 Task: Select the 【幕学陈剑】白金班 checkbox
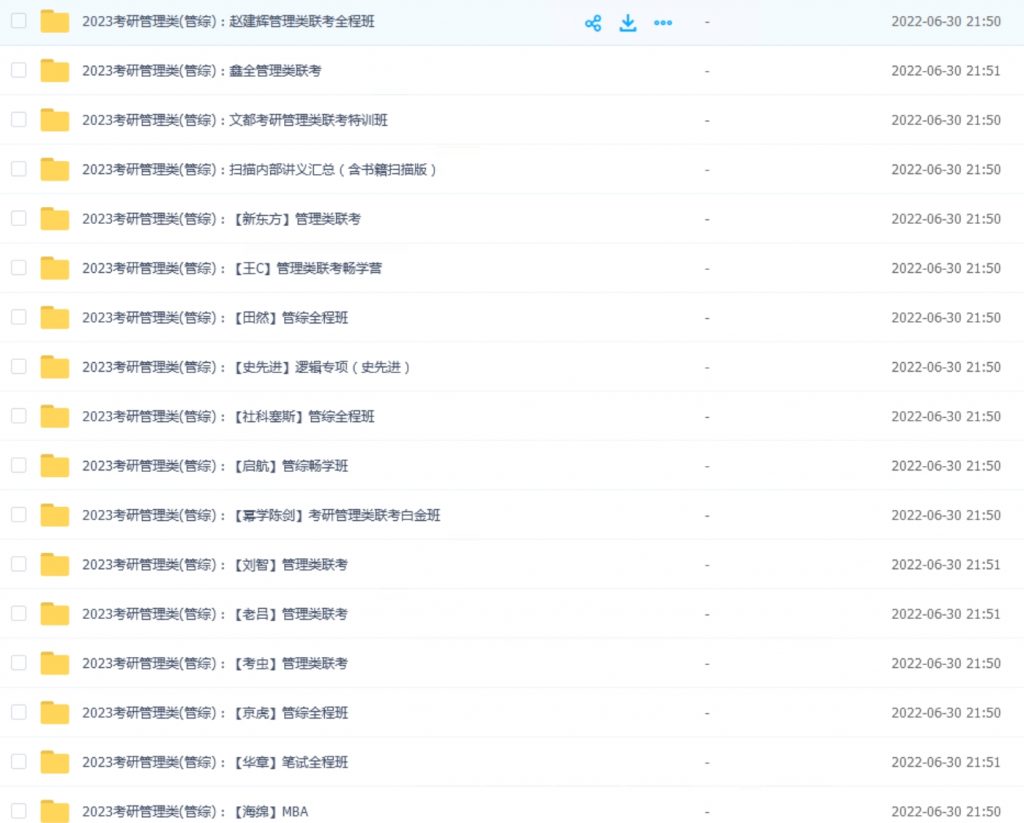(19, 515)
